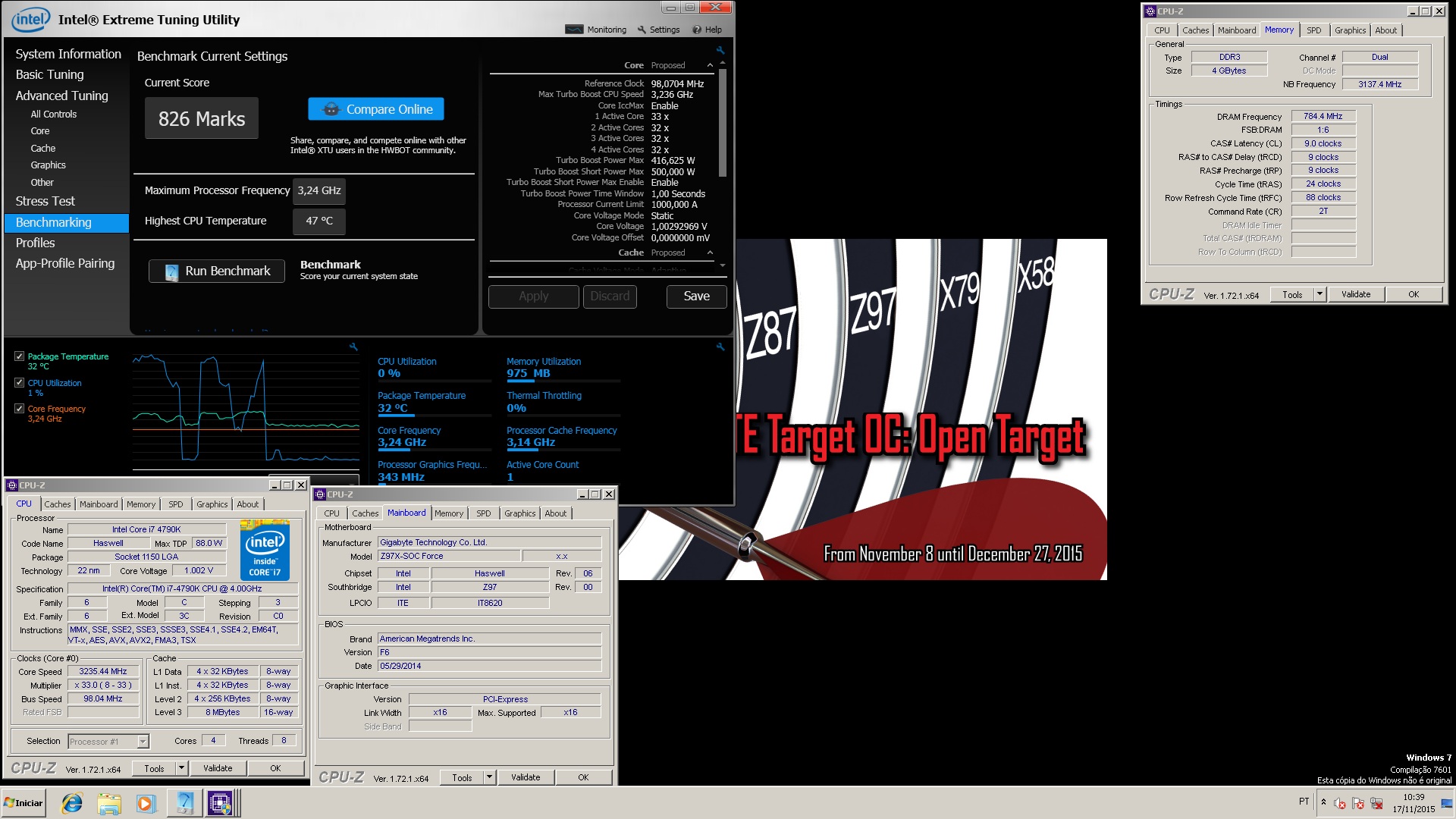The width and height of the screenshot is (1456, 819).
Task: Open Windows Explorer from taskbar
Action: pyautogui.click(x=109, y=803)
